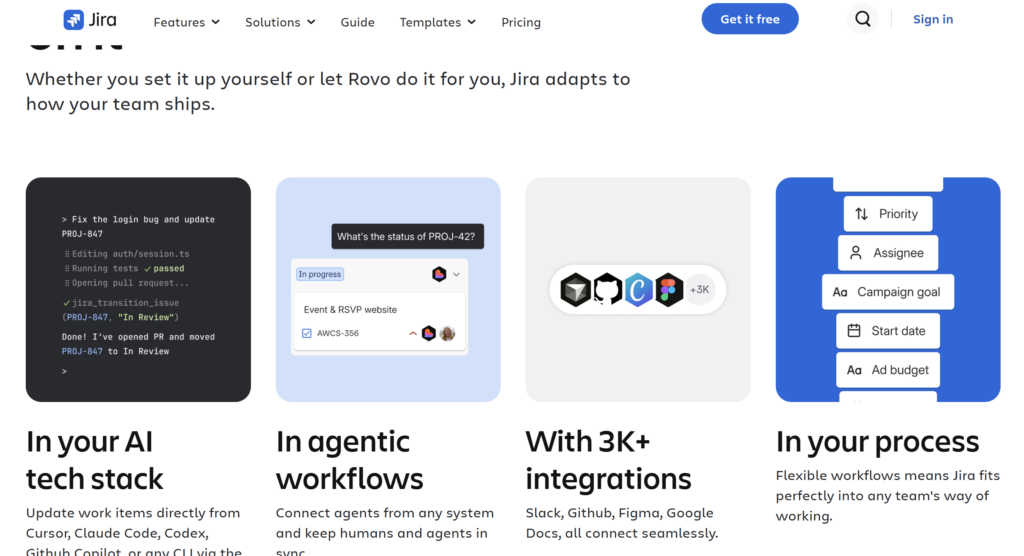Screen dimensions: 1024x556
Task: Click the AWCS-356 issue key
Action: 338,333
